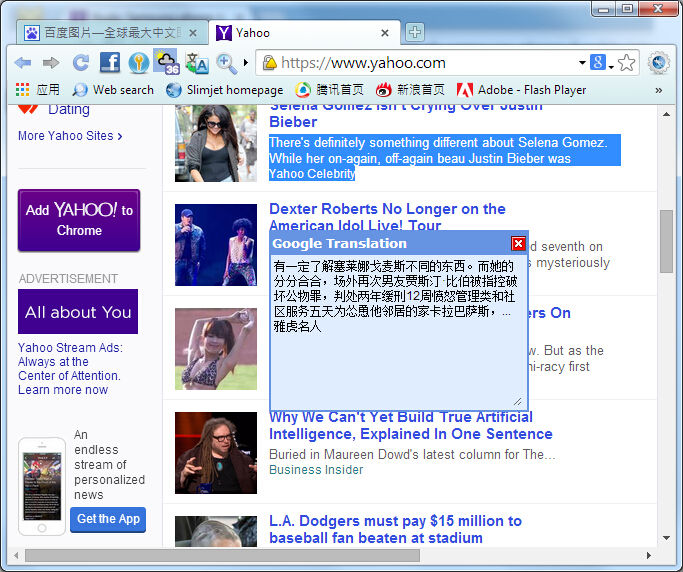Close the Google Translation popup
The image size is (683, 572).
click(518, 244)
